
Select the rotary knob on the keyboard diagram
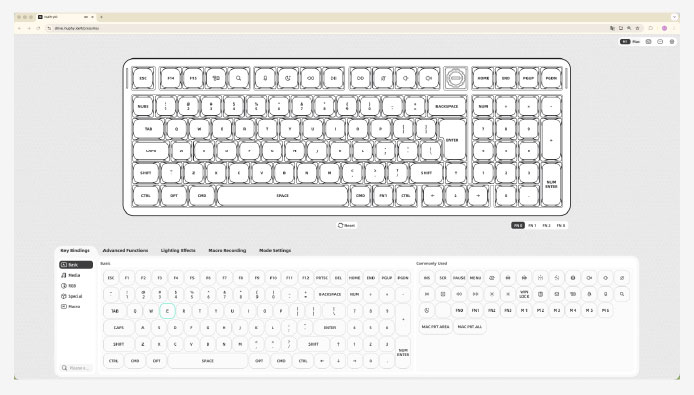pos(455,78)
